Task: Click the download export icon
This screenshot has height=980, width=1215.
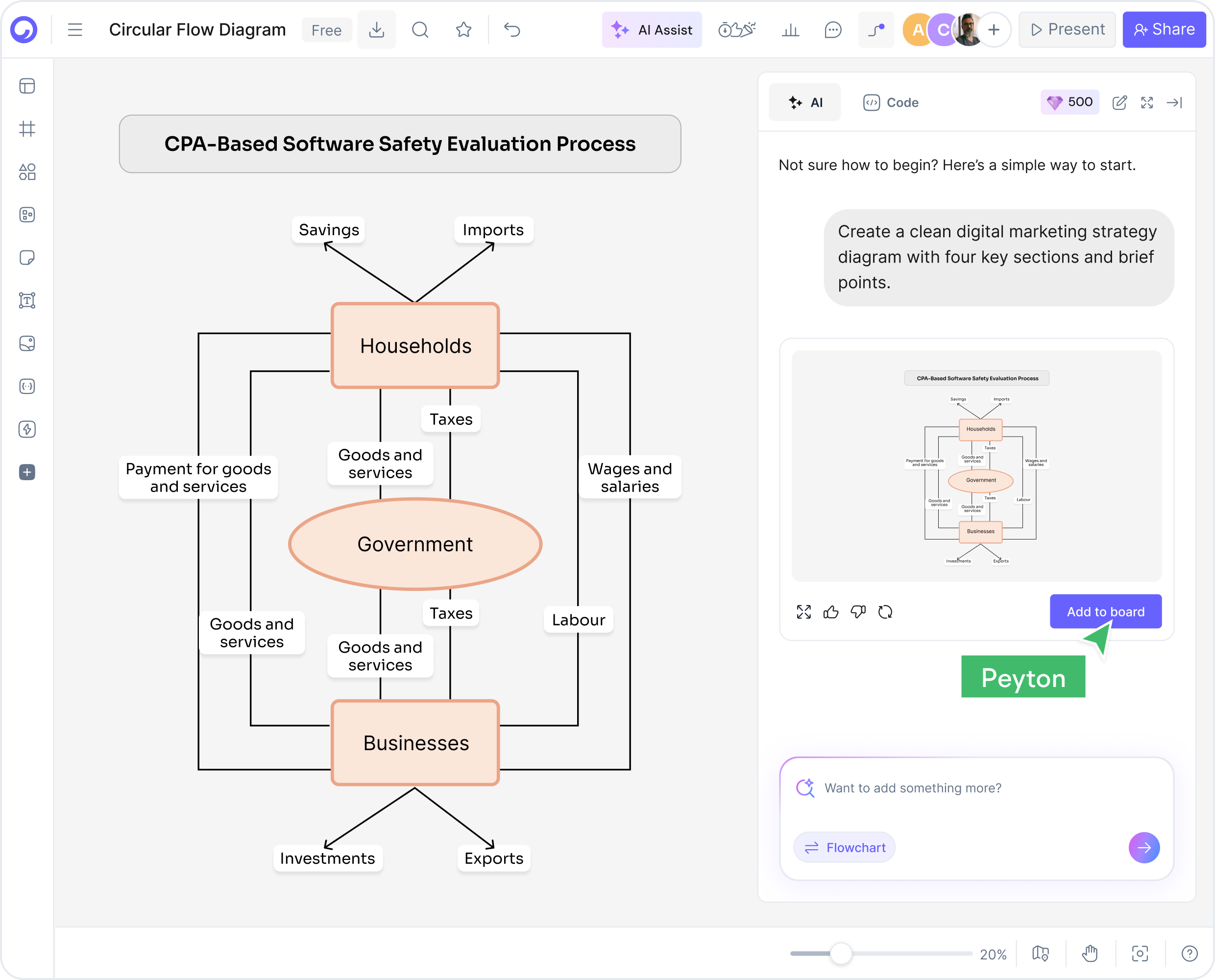Action: 376,30
